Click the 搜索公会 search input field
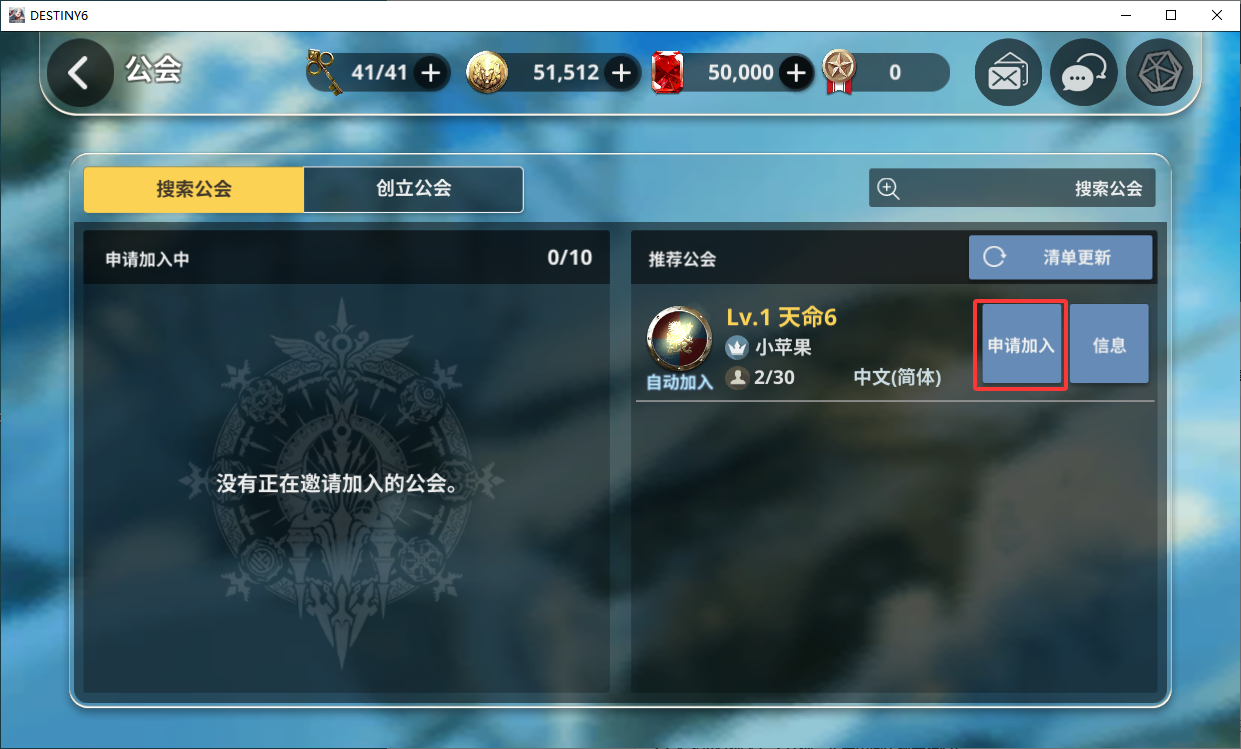The image size is (1241, 749). point(1012,188)
